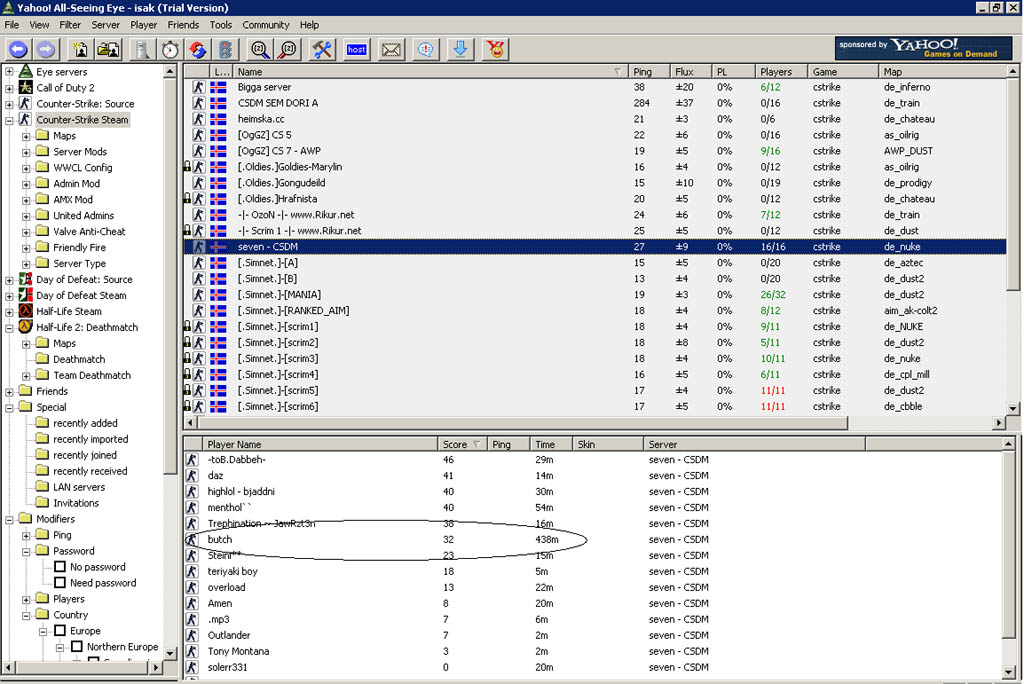Screen dimensions: 1024x684
Task: Collapse the Counter-Strike Steam tree node
Action: click(9, 120)
